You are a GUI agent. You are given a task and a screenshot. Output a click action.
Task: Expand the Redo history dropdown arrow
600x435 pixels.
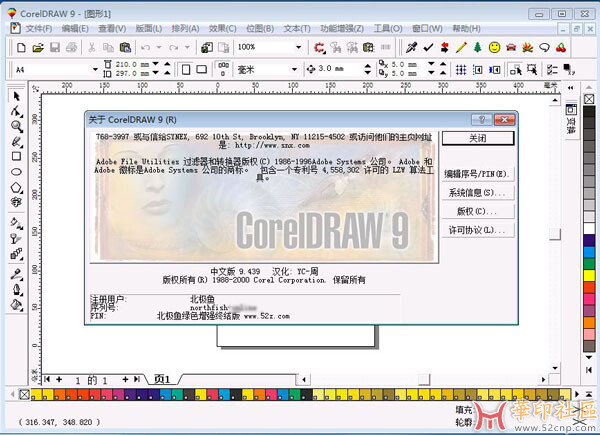coord(187,47)
